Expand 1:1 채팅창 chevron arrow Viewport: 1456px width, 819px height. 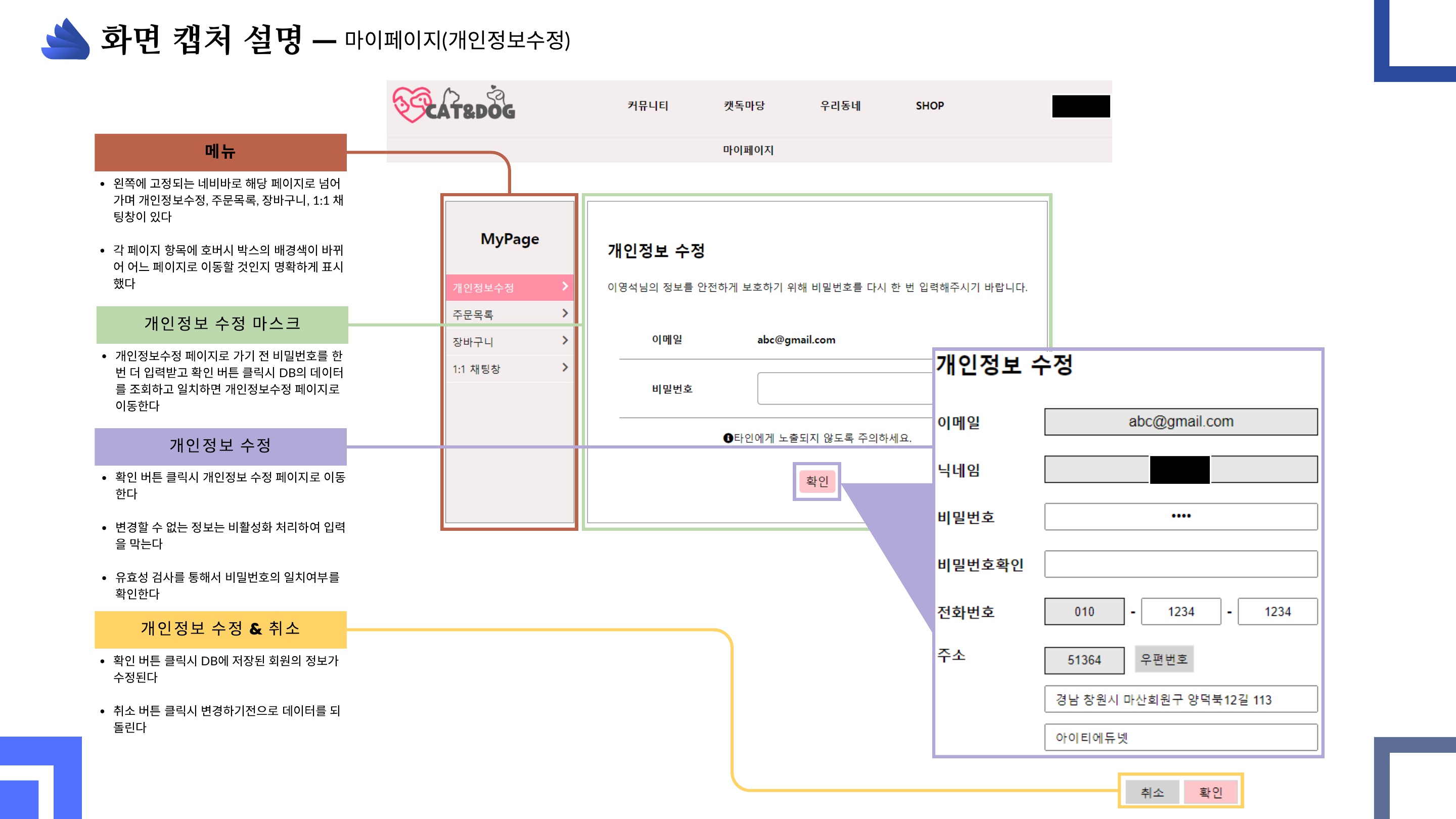565,368
